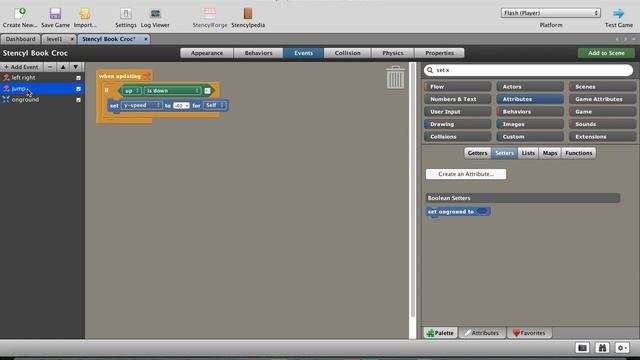The image size is (640, 360).
Task: Open the 'up' control dropdown in block
Action: pyautogui.click(x=132, y=91)
